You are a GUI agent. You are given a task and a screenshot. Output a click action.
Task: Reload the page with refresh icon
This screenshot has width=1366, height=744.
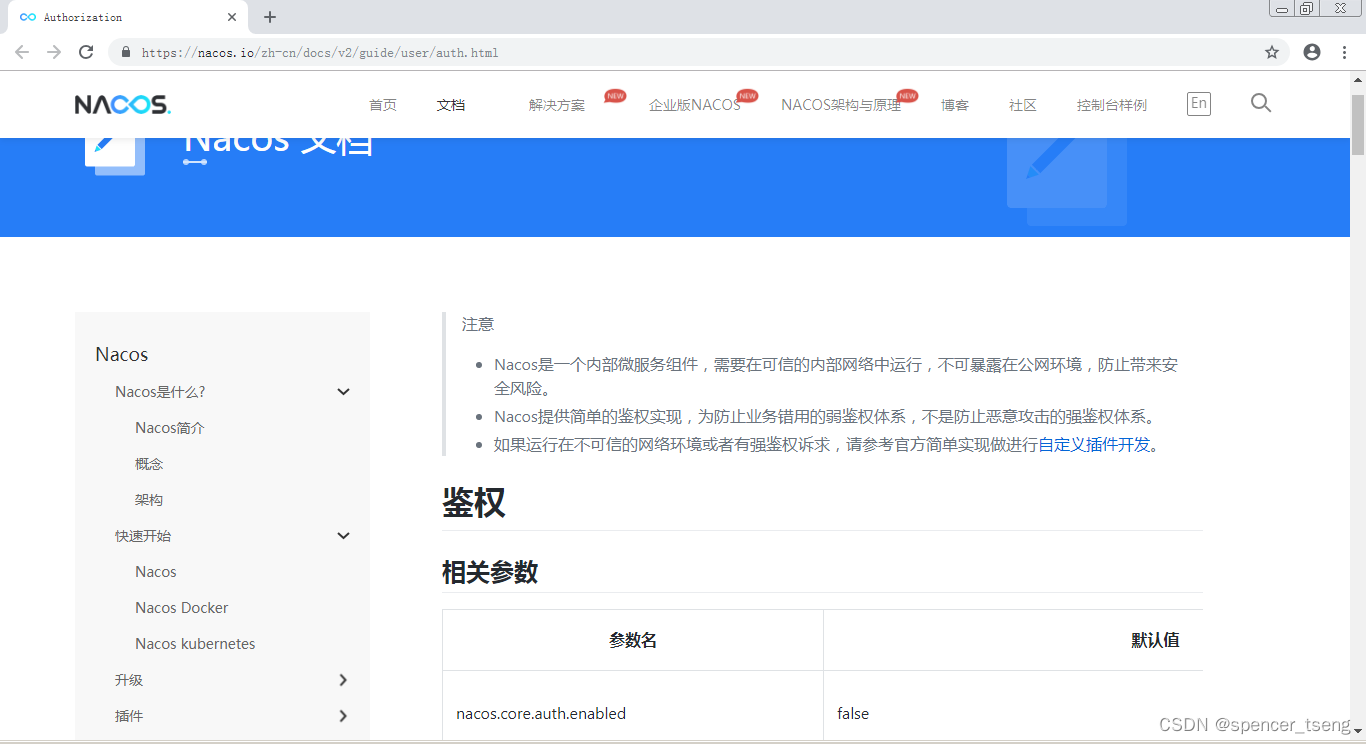pyautogui.click(x=86, y=52)
